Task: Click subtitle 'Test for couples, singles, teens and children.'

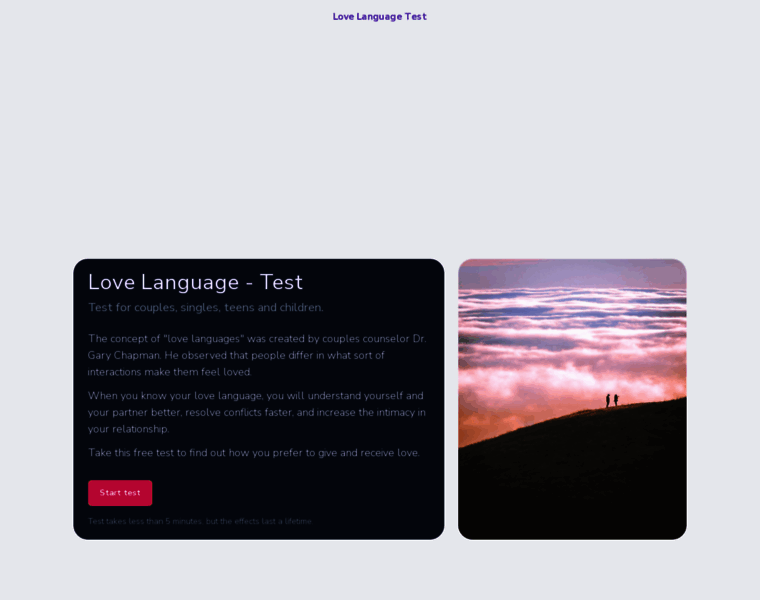Action: 206,307
